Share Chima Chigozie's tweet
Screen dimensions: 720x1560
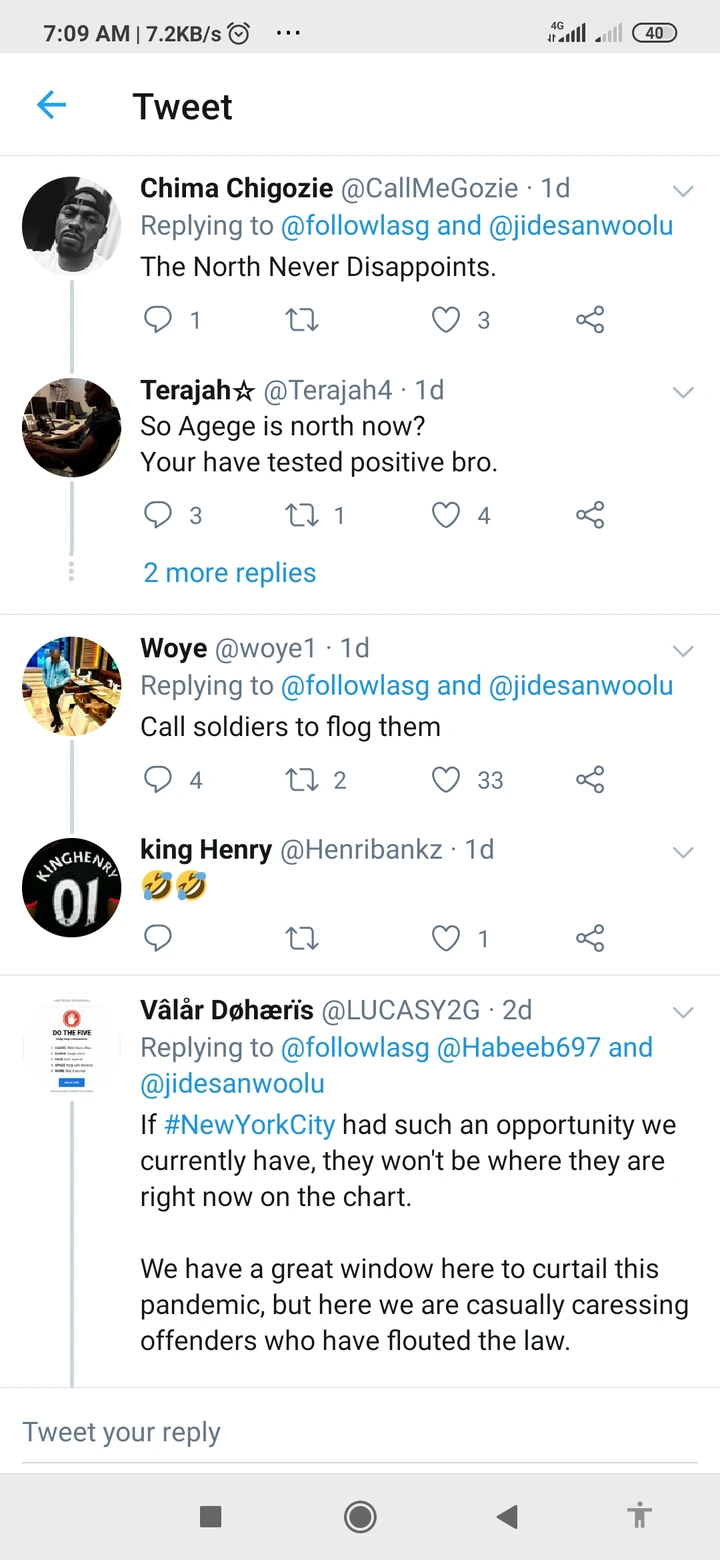tap(590, 320)
